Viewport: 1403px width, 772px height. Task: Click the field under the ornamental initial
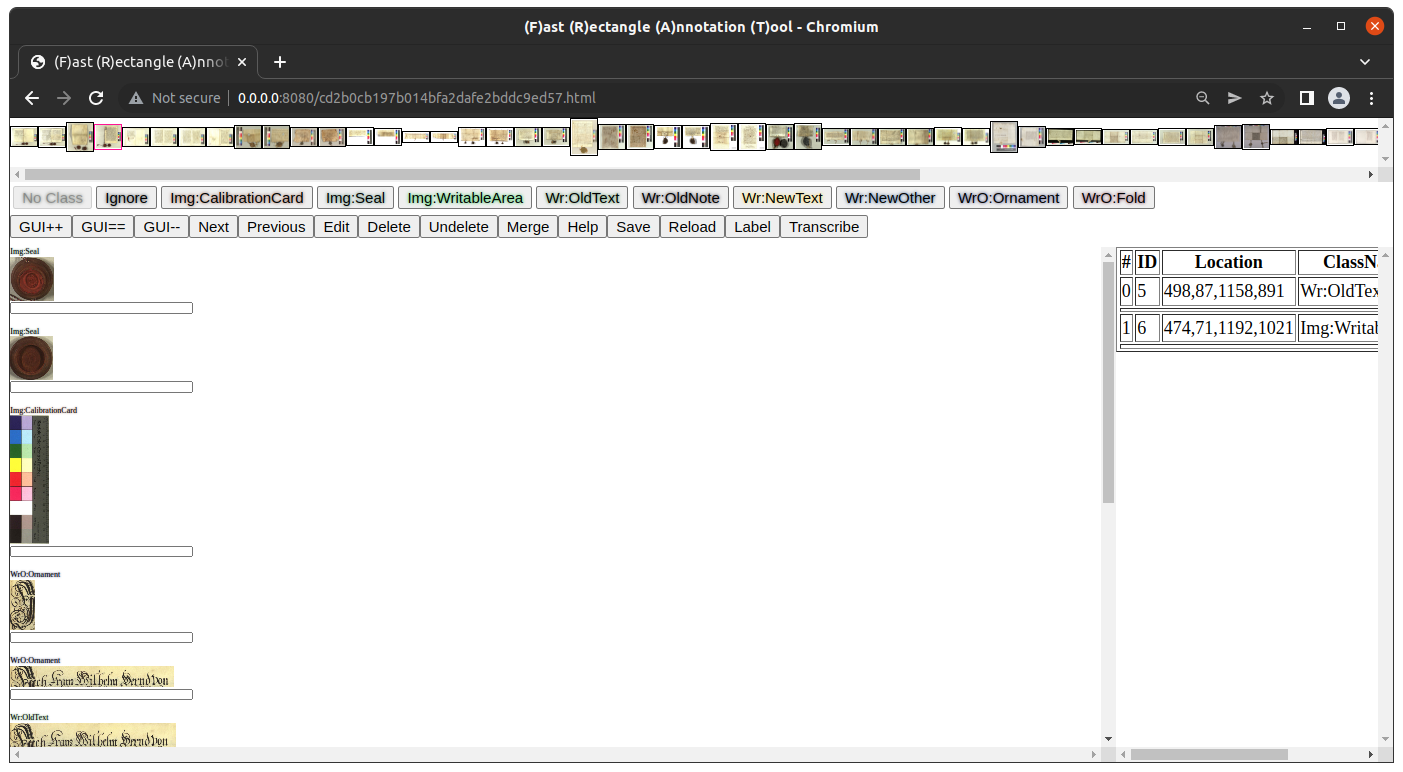(101, 638)
